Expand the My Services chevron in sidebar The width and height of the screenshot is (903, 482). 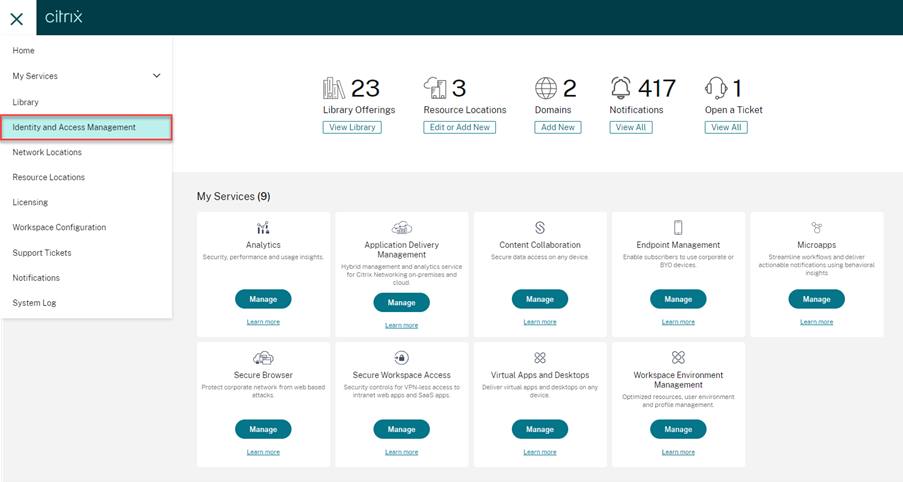click(x=156, y=75)
